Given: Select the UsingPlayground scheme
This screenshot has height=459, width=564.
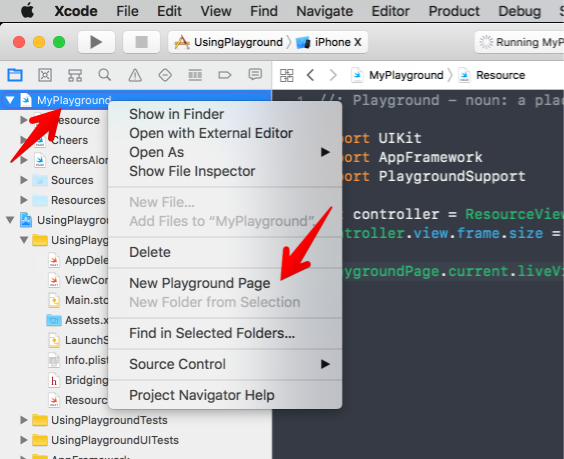Looking at the screenshot, I should pos(229,42).
